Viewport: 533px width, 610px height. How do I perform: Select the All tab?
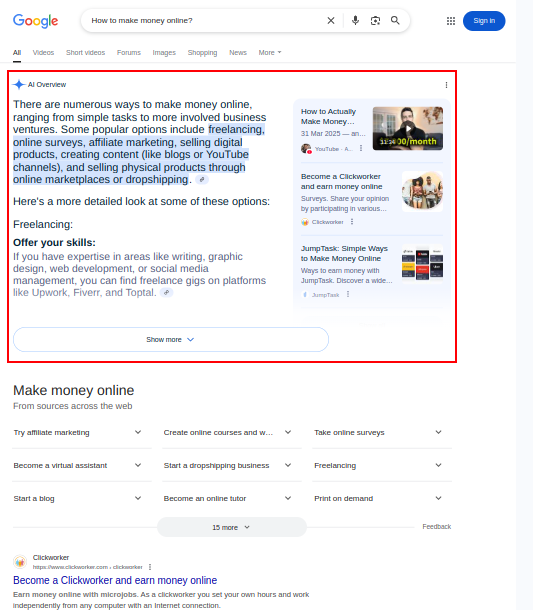pos(17,53)
